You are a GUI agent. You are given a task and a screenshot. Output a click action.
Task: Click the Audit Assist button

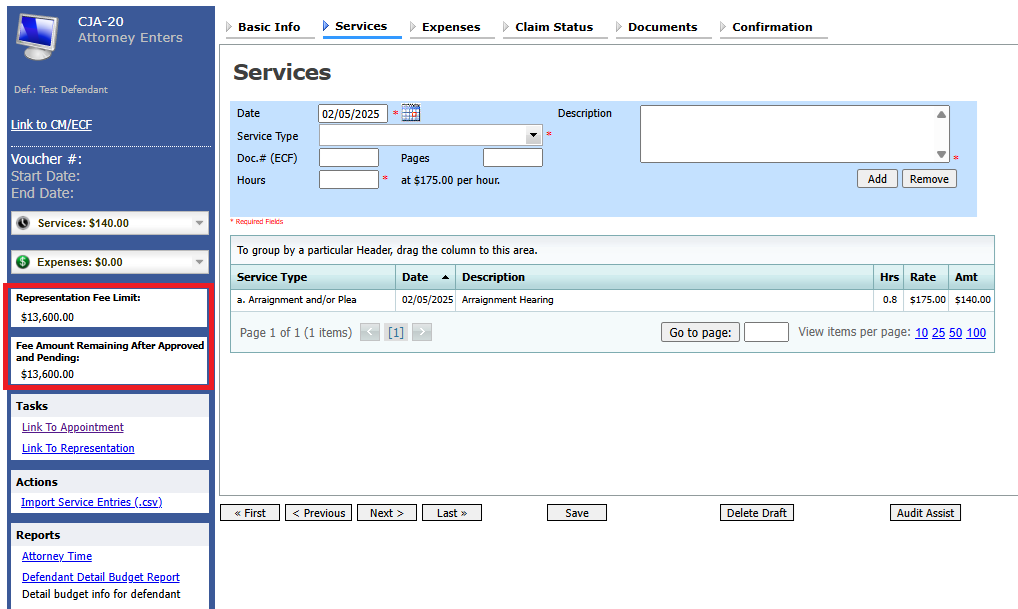tap(925, 513)
